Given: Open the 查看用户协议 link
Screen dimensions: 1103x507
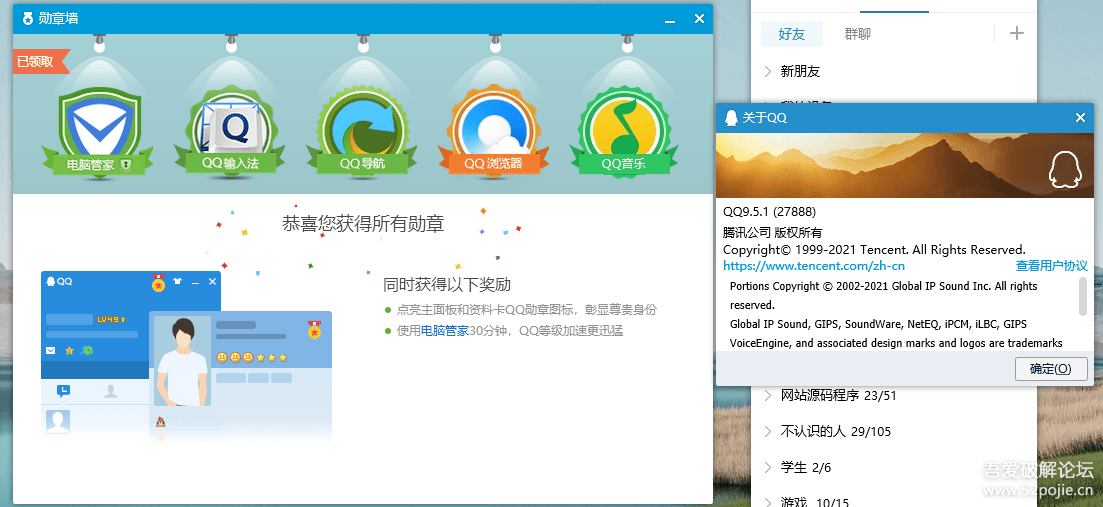Looking at the screenshot, I should (x=1051, y=266).
